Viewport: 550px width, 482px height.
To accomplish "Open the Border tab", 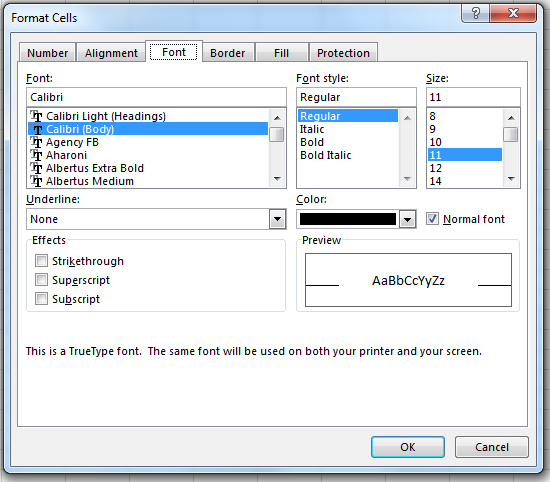I will click(228, 53).
